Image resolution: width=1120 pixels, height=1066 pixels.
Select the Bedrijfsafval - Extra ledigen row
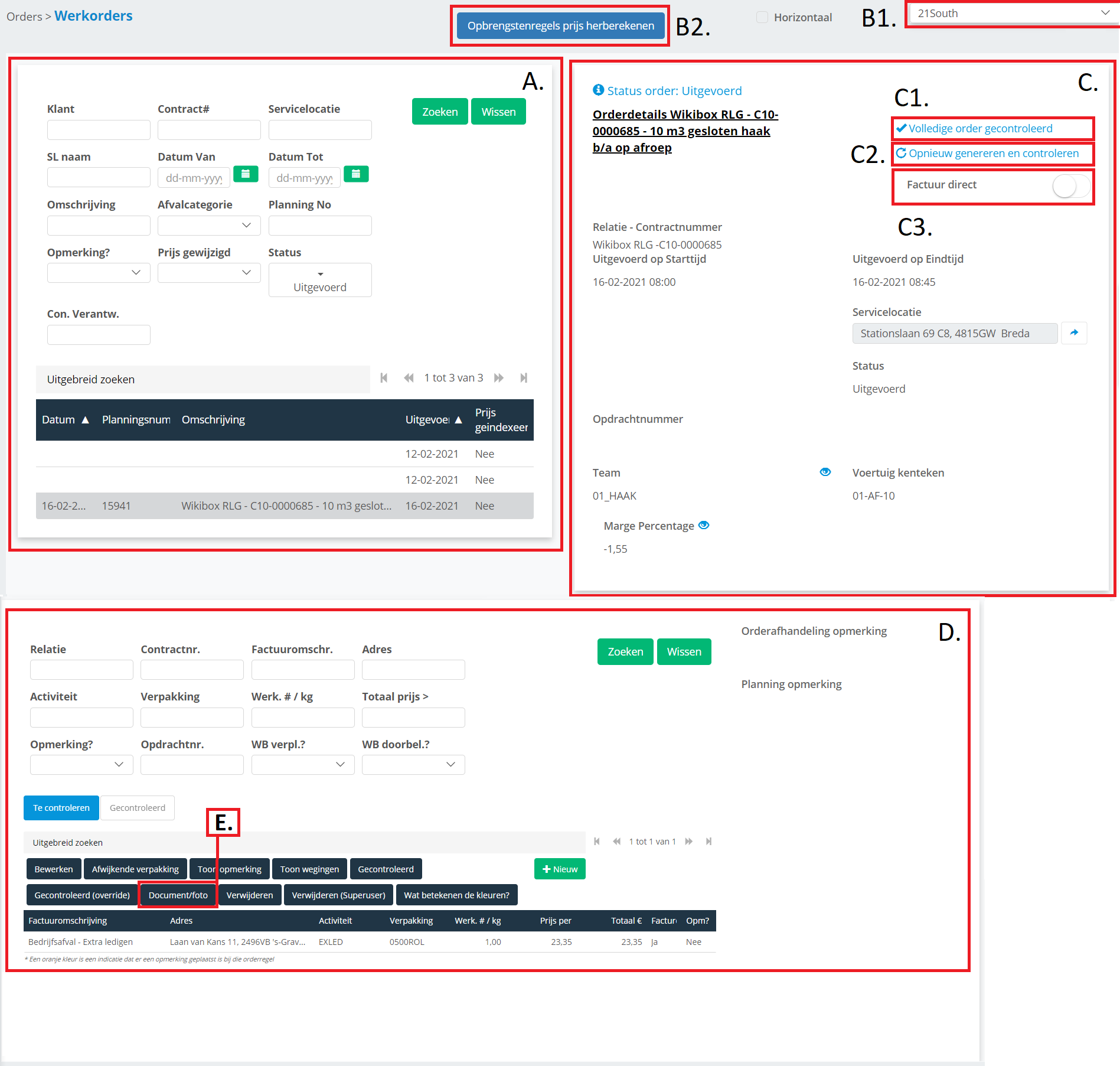click(370, 942)
